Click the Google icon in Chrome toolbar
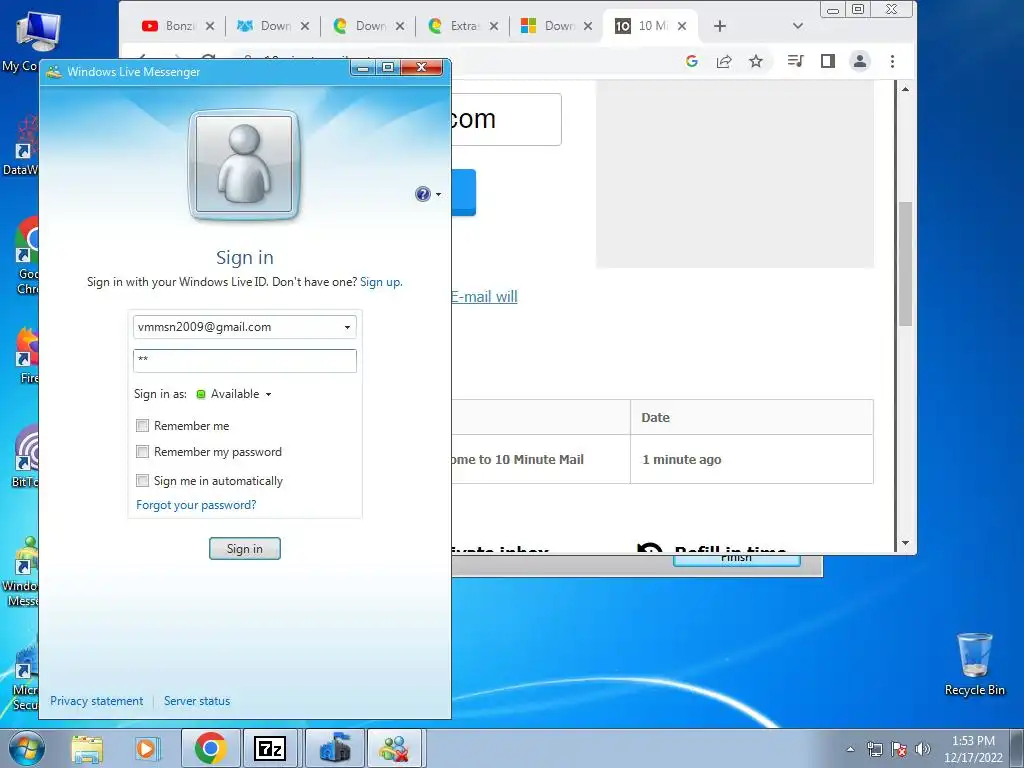The image size is (1024, 768). pyautogui.click(x=692, y=61)
